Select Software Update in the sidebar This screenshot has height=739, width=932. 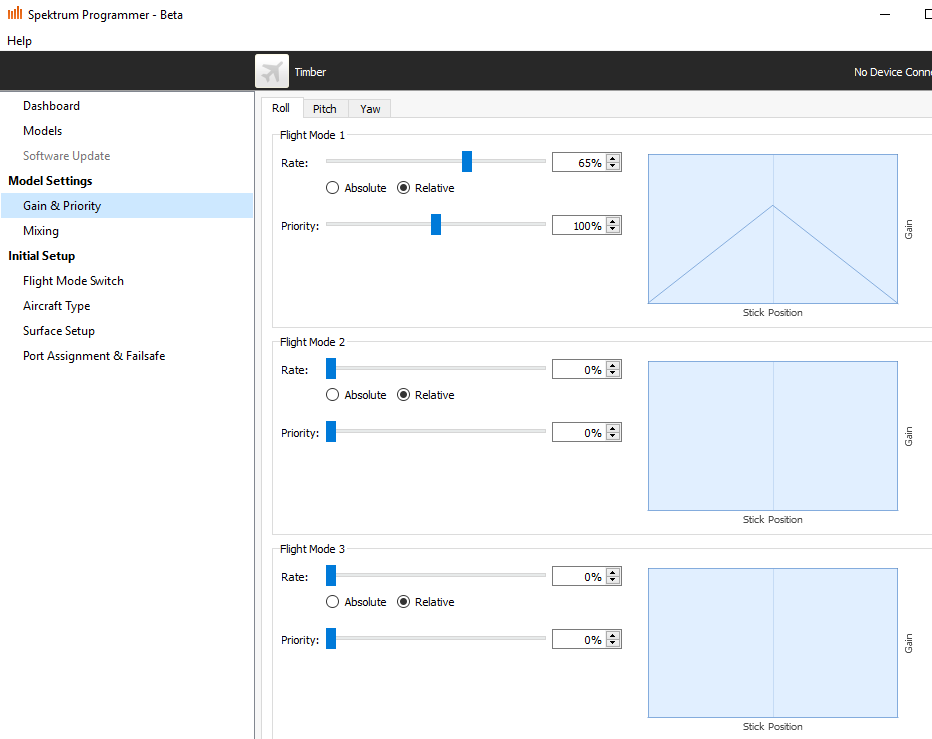67,156
